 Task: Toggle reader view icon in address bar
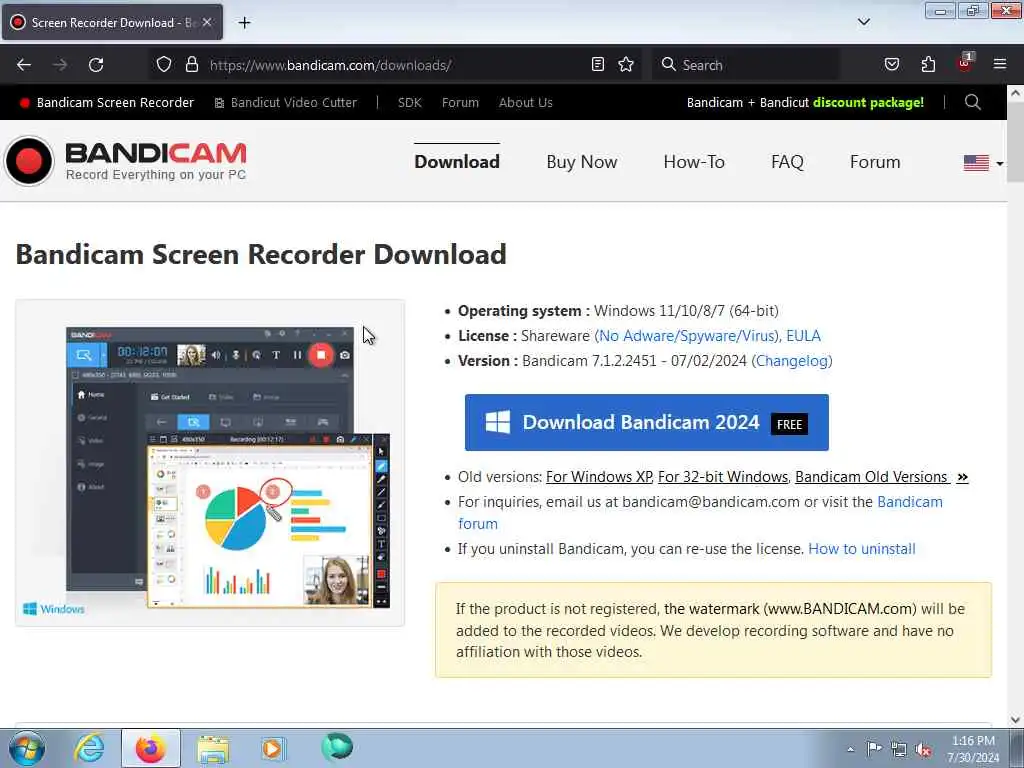coord(598,64)
